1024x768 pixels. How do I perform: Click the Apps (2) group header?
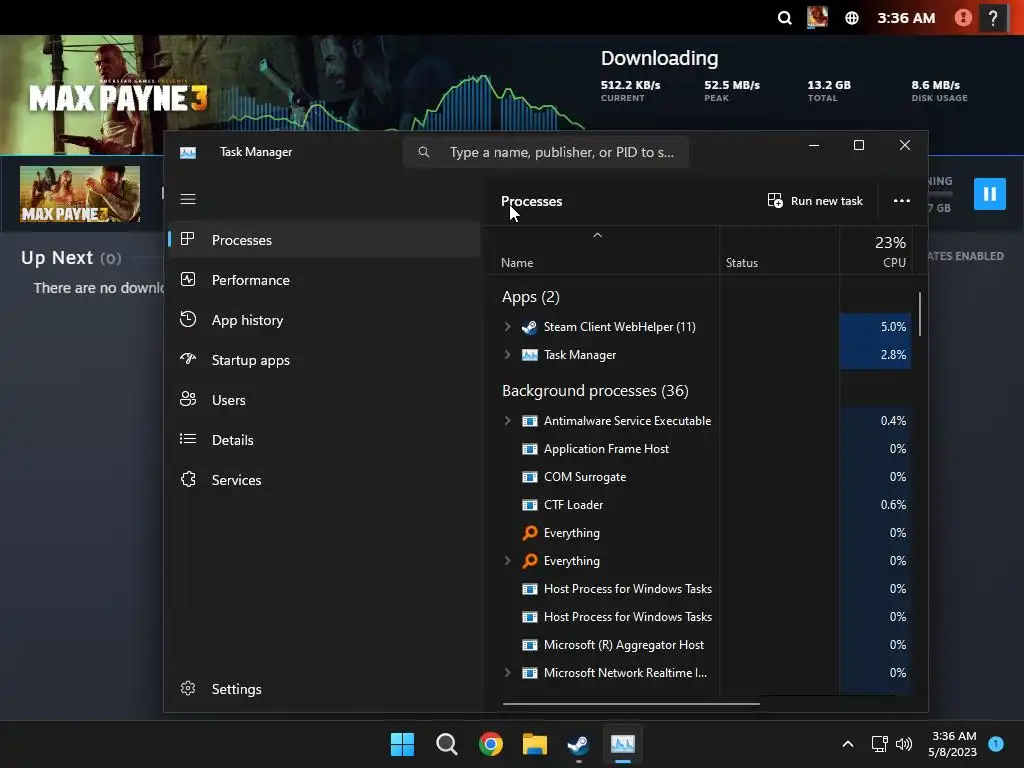tap(531, 297)
